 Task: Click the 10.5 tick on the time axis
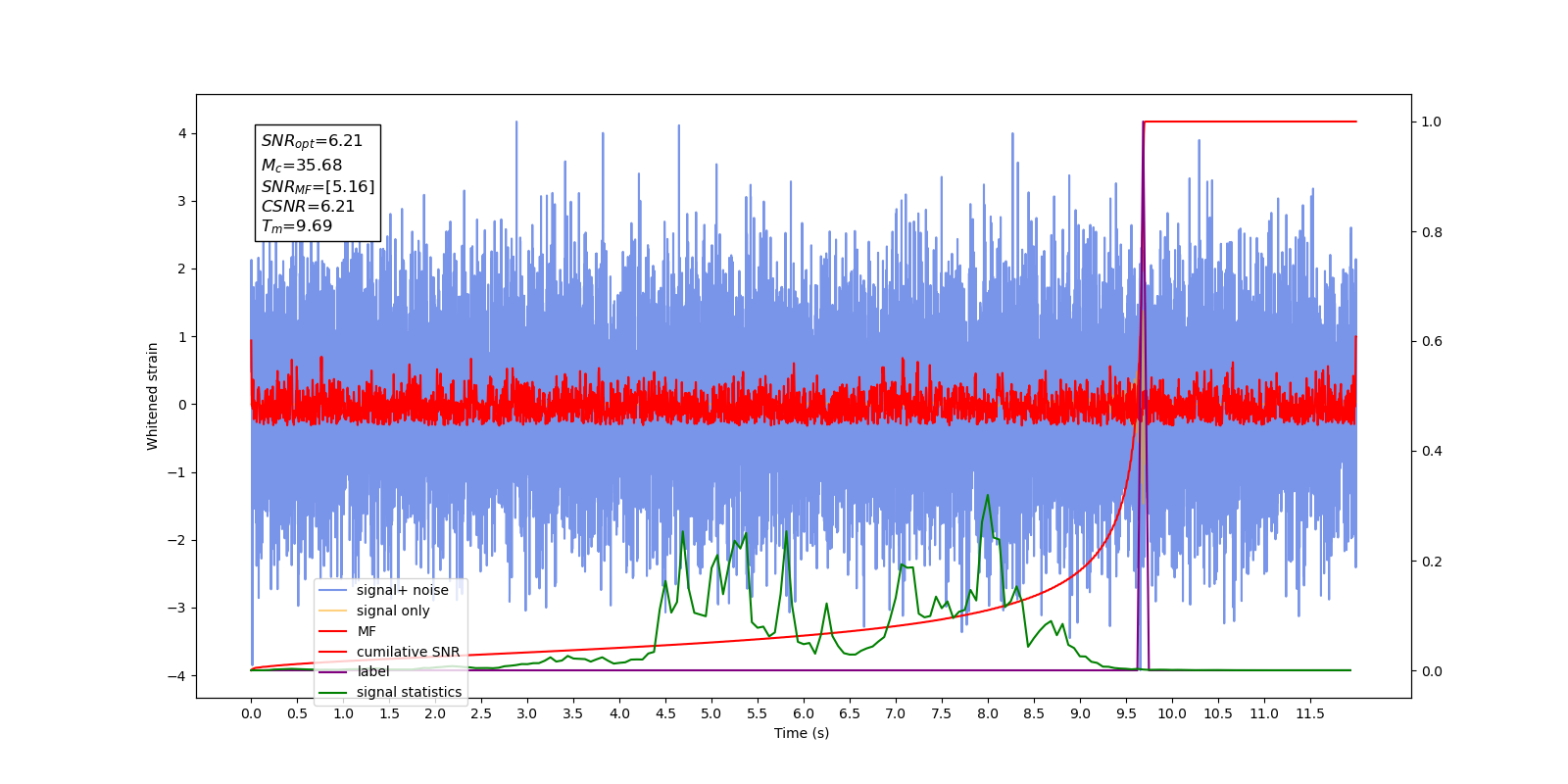pyautogui.click(x=1218, y=713)
